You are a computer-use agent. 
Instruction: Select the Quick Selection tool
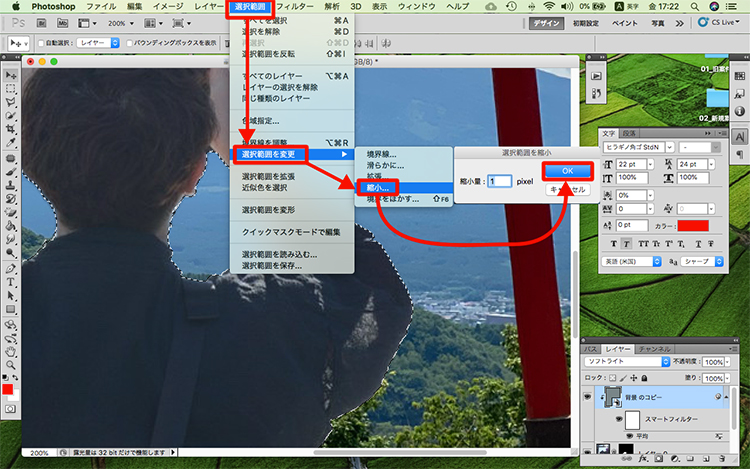click(x=11, y=116)
